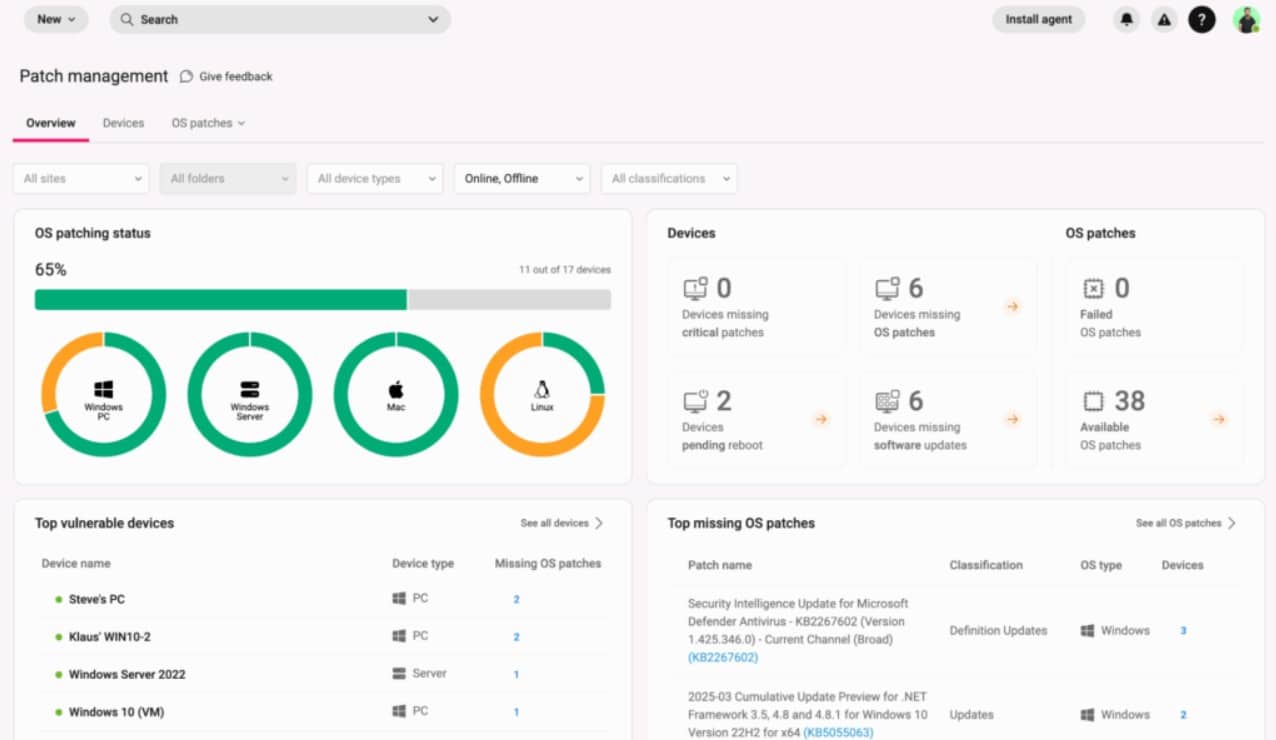Click the Windows PC donut chart
Image resolution: width=1276 pixels, height=740 pixels.
point(103,394)
